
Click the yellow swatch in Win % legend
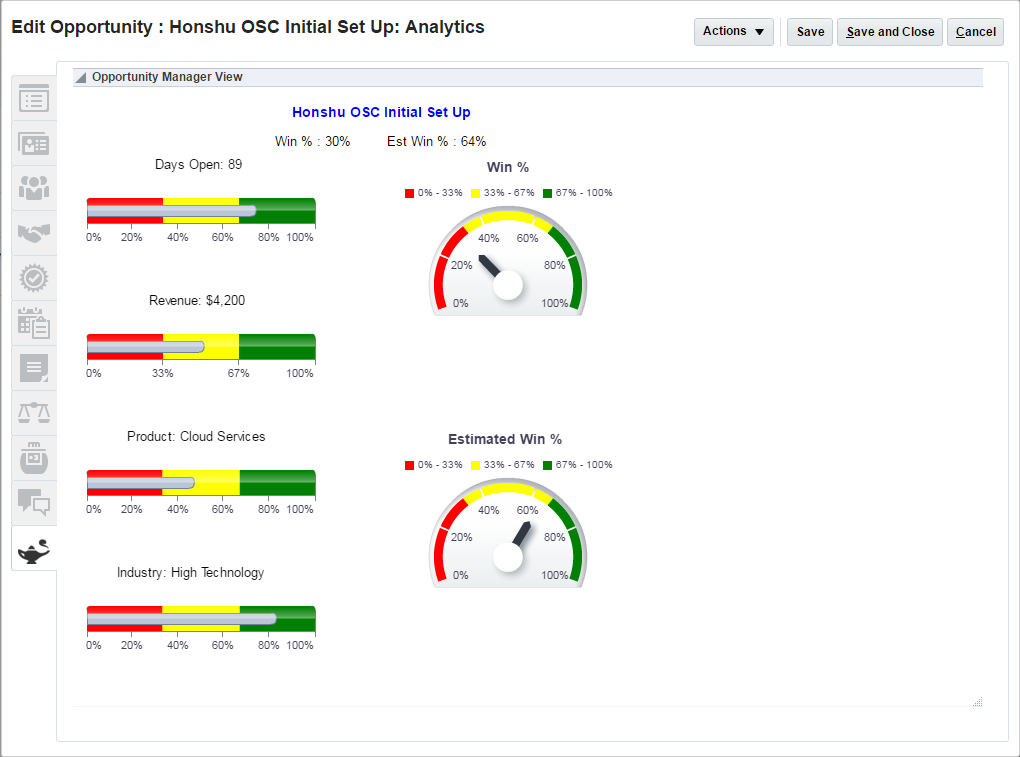pos(475,193)
